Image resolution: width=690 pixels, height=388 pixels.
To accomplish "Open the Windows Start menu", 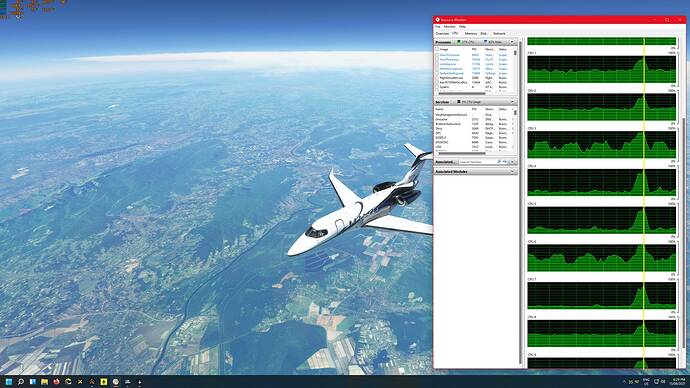I will 8,381.
